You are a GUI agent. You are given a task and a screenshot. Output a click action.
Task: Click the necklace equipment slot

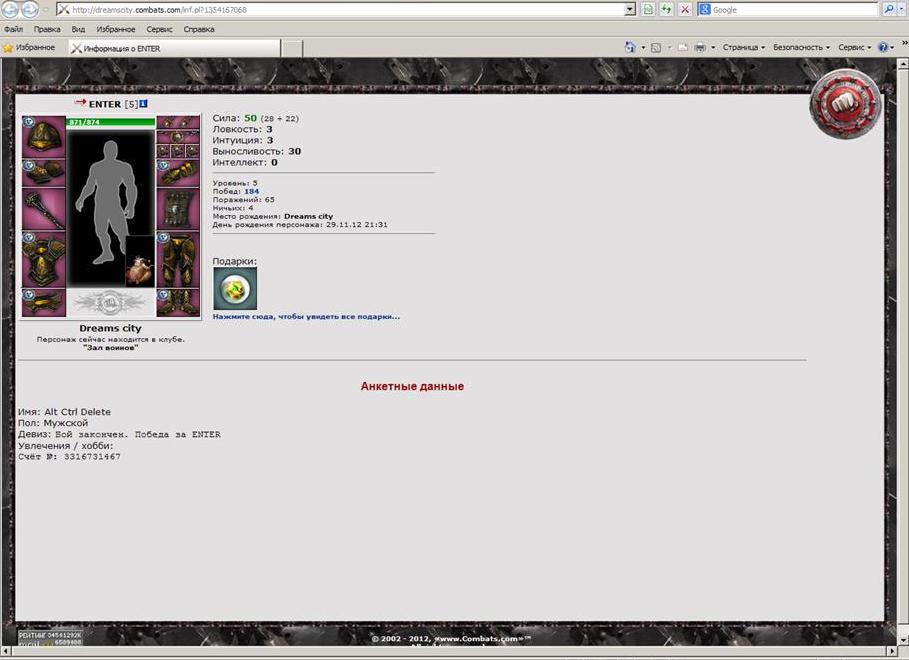(178, 137)
